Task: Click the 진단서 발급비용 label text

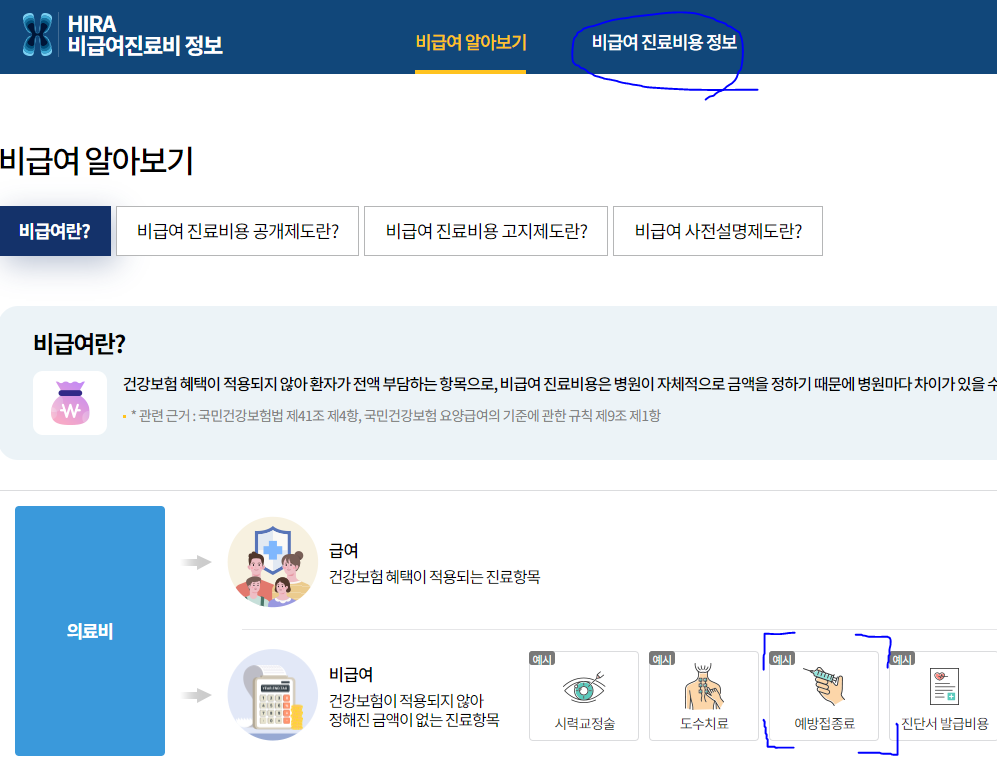Action: pyautogui.click(x=945, y=724)
